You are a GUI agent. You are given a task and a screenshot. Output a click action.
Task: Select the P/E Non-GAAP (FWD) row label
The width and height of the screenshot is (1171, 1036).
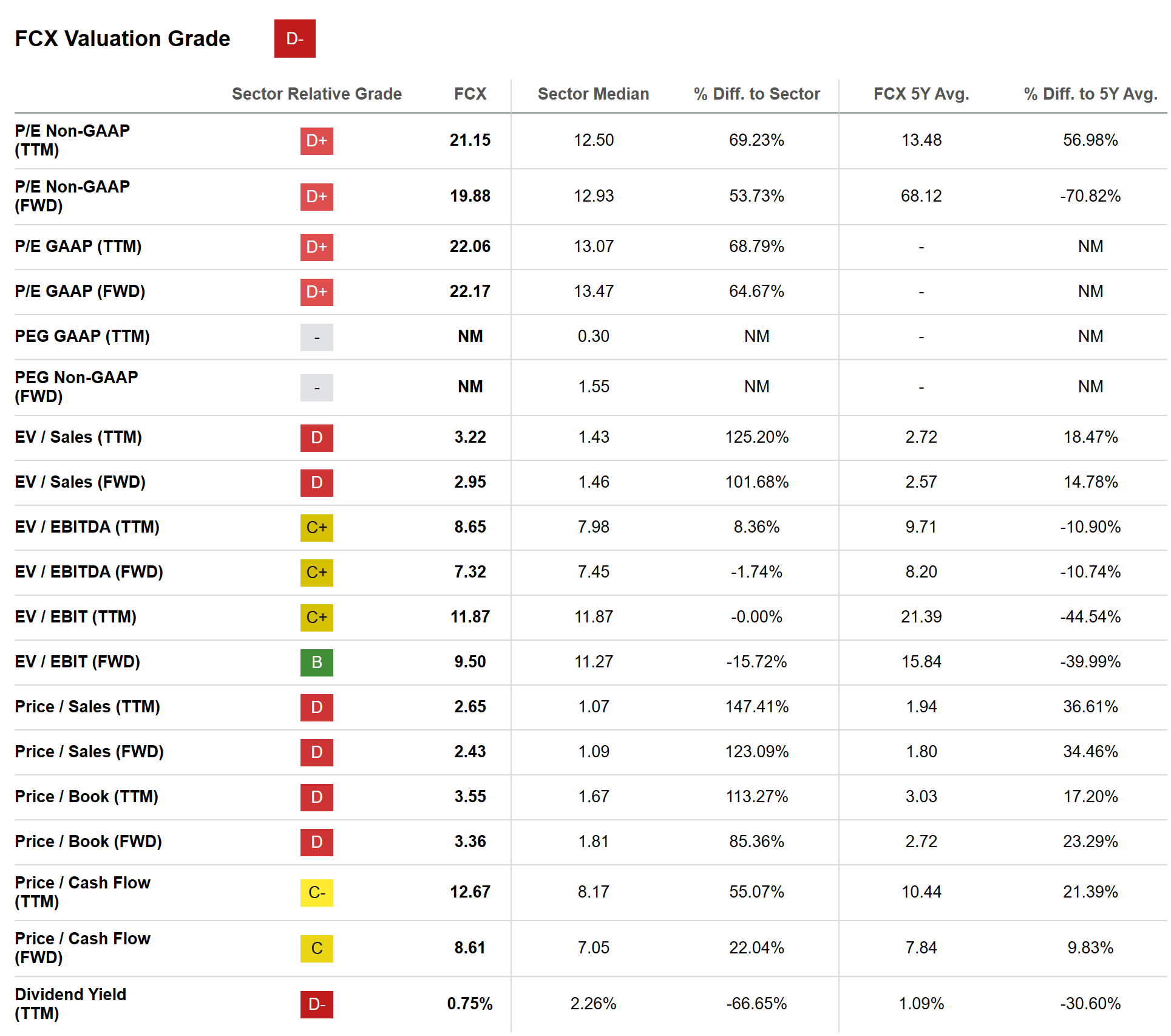click(72, 196)
